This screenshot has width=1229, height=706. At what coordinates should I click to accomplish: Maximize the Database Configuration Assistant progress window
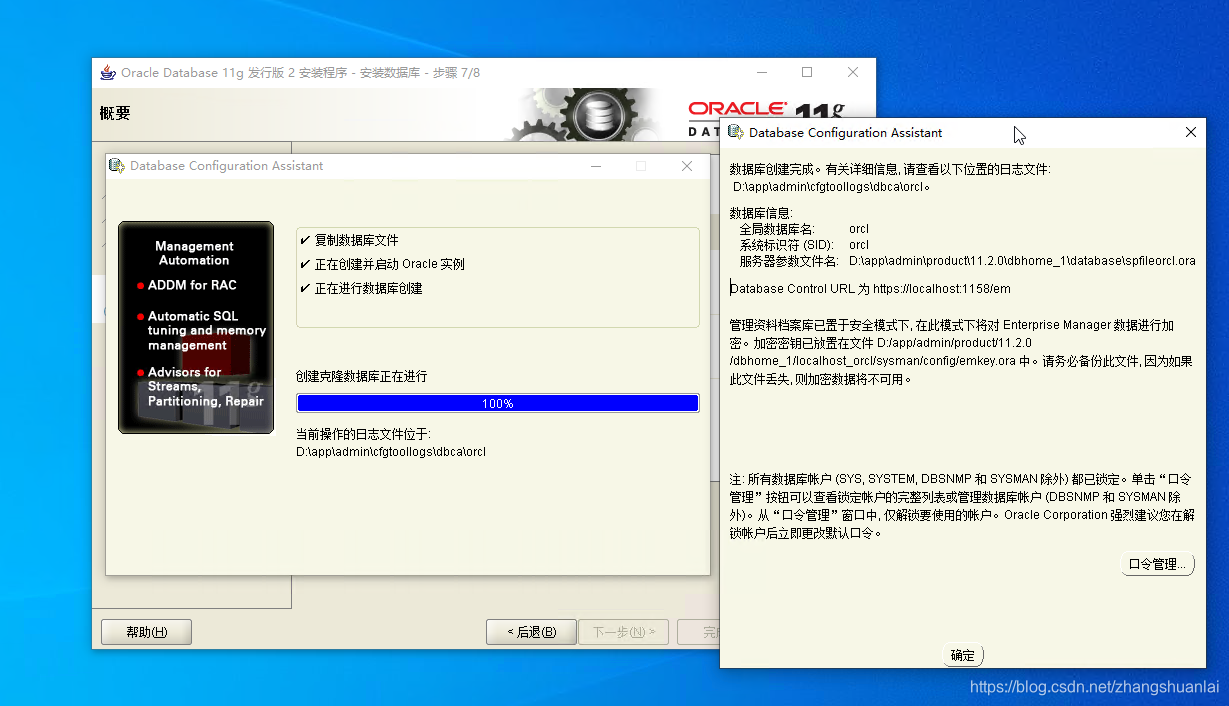pos(641,166)
